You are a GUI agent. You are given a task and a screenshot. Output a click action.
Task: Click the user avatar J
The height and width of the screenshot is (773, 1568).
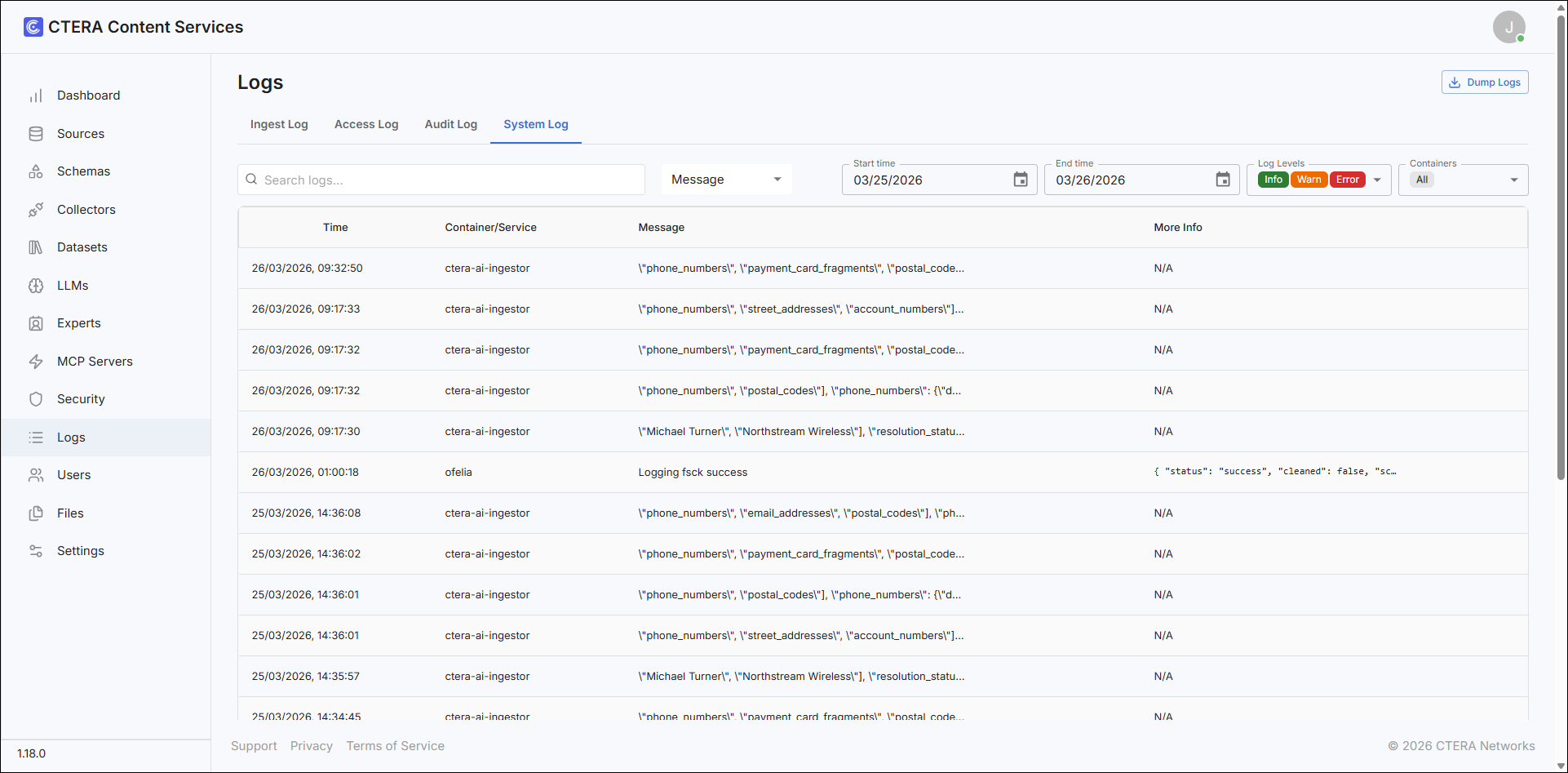(1509, 27)
